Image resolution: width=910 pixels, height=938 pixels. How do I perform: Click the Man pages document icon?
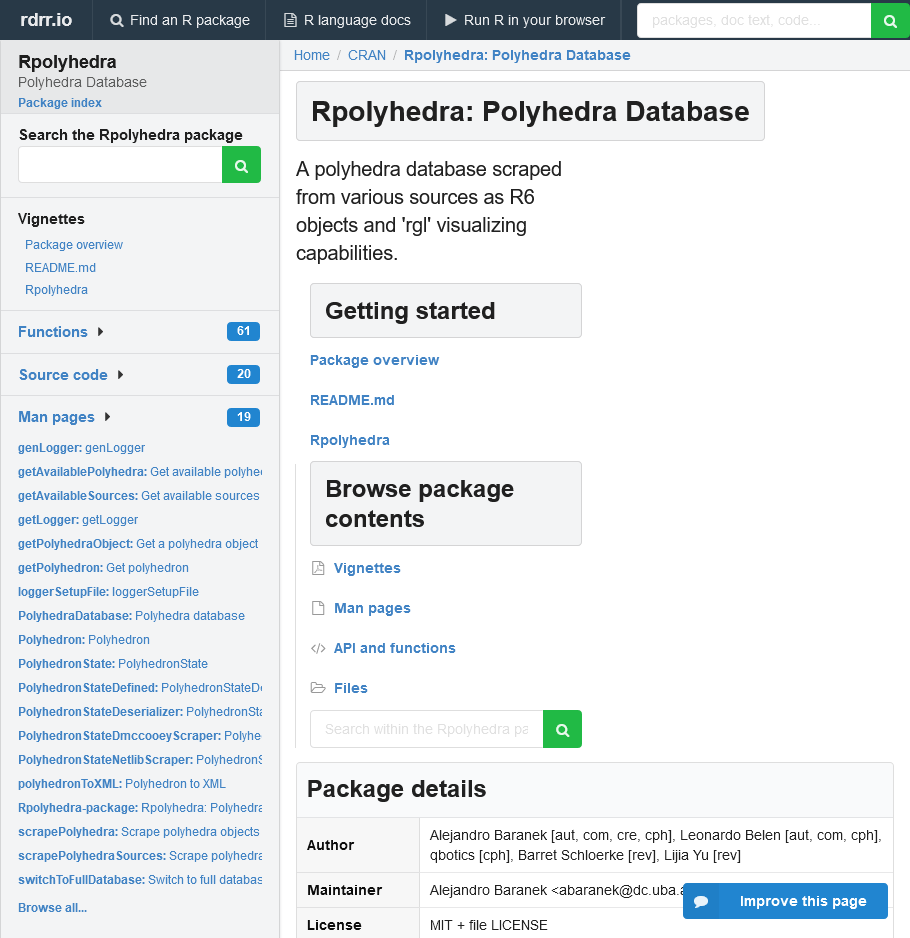point(318,608)
